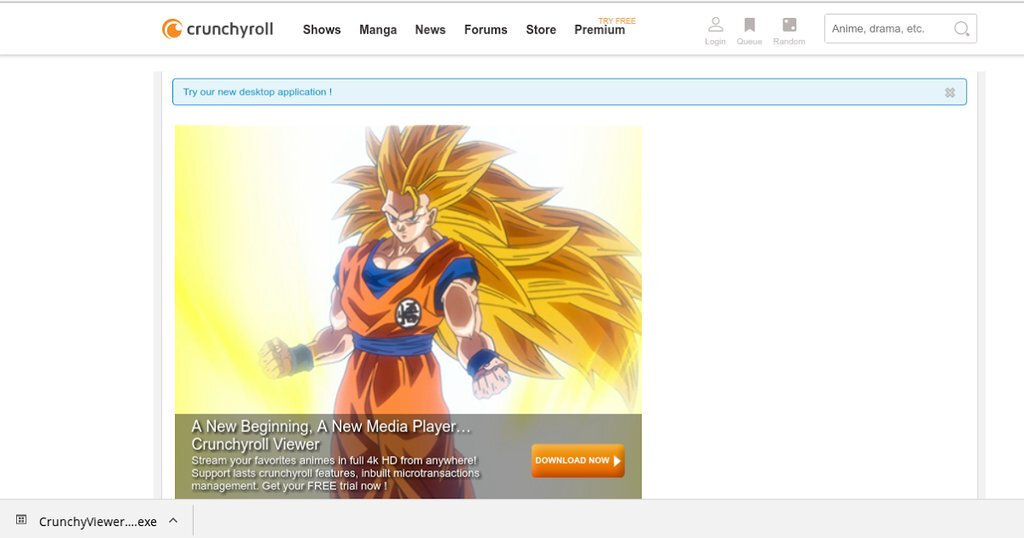
Task: Open the Premium try free page
Action: [x=600, y=29]
